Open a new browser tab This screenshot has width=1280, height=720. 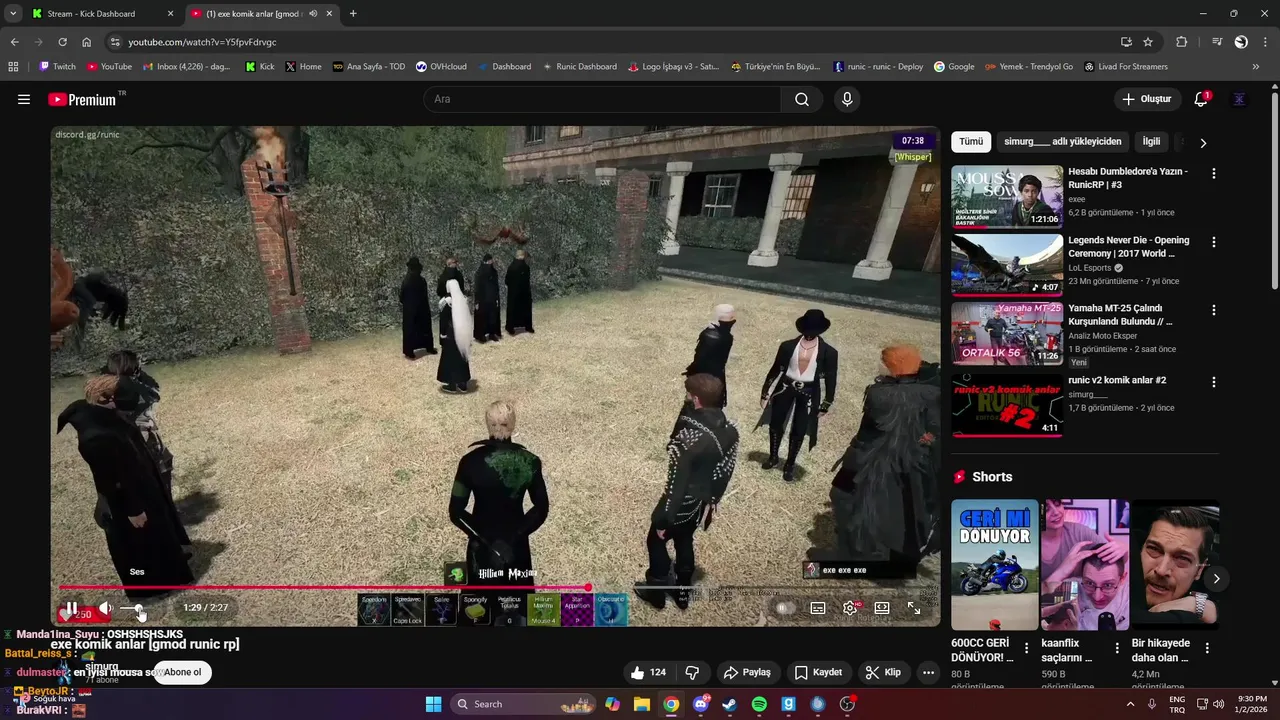353,14
